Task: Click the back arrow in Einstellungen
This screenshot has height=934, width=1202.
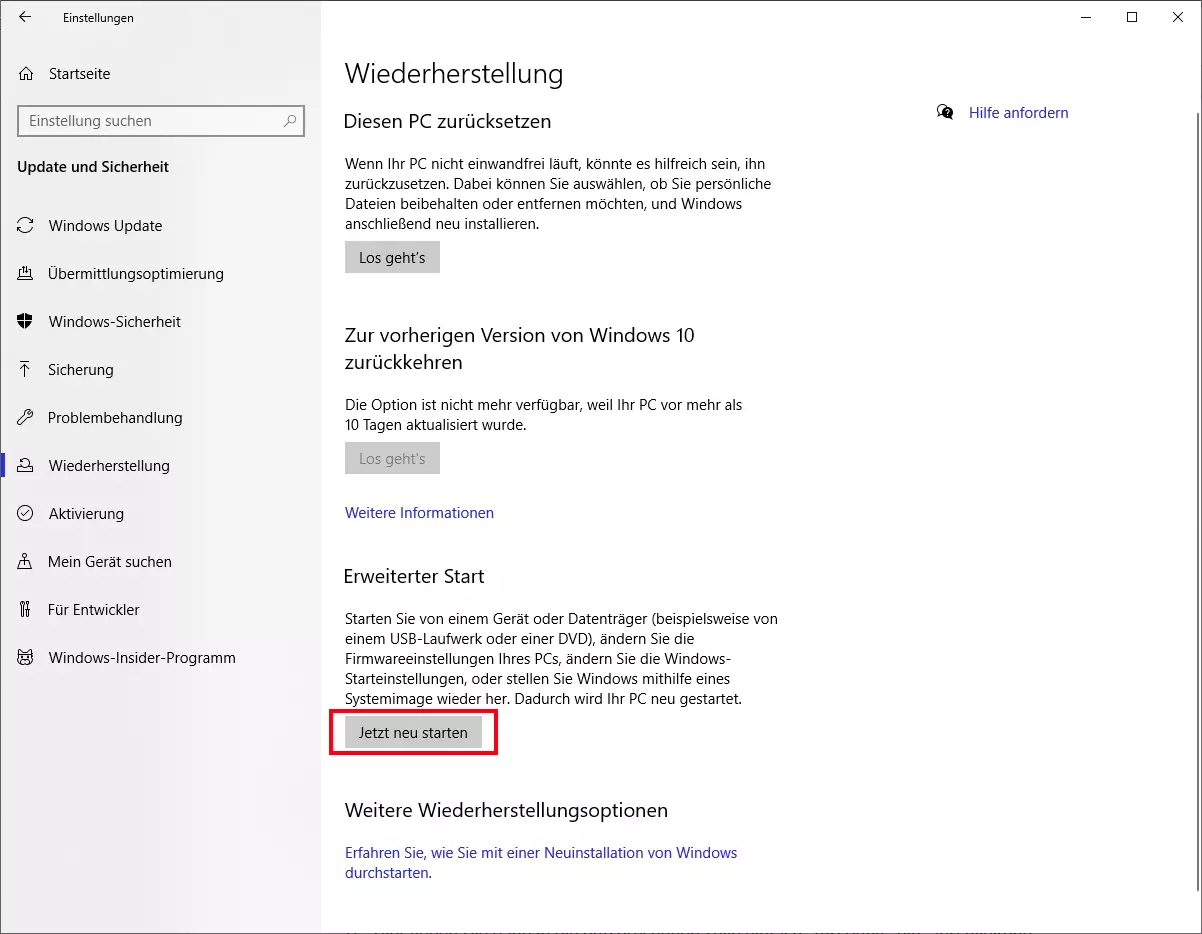Action: pos(25,17)
